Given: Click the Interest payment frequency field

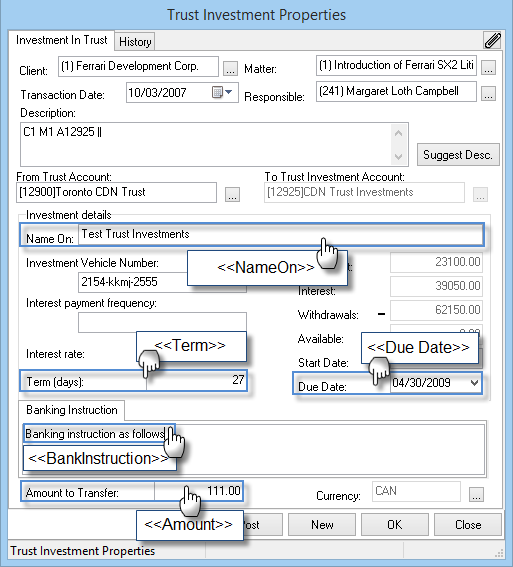Looking at the screenshot, I should click(x=162, y=323).
